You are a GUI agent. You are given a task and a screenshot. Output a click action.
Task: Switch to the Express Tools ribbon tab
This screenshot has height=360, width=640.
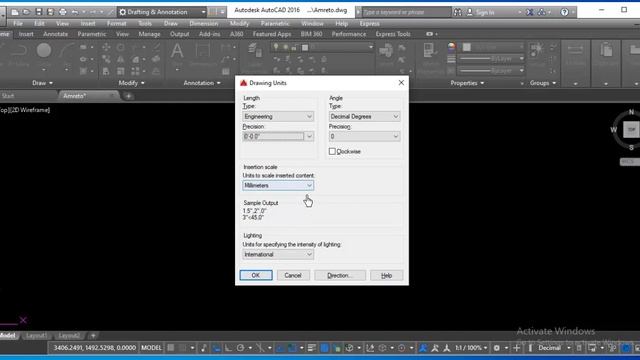coord(393,34)
